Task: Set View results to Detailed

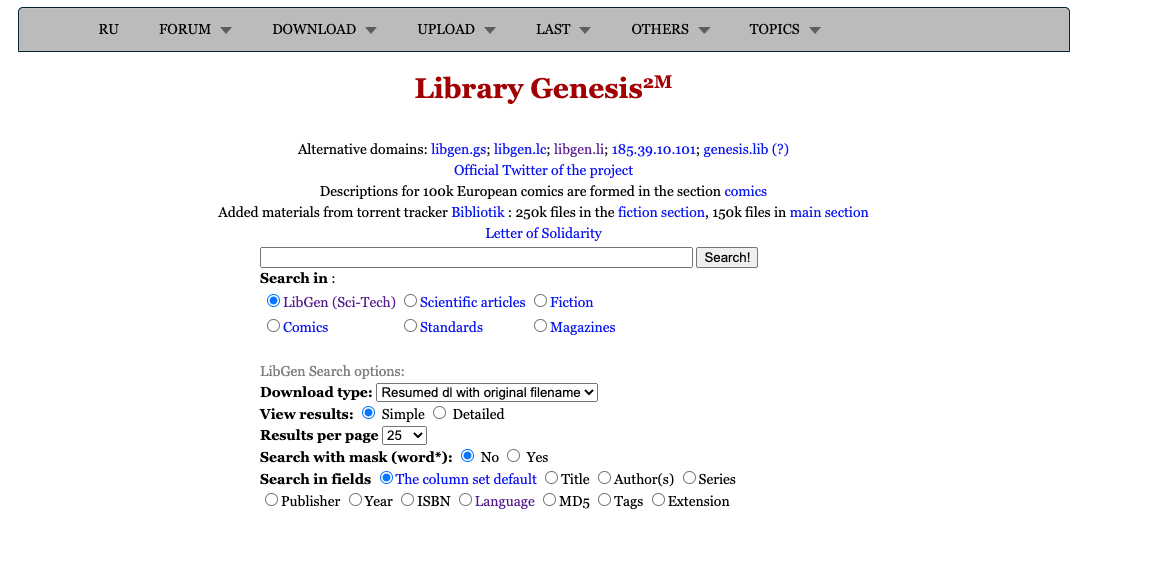Action: click(x=440, y=413)
